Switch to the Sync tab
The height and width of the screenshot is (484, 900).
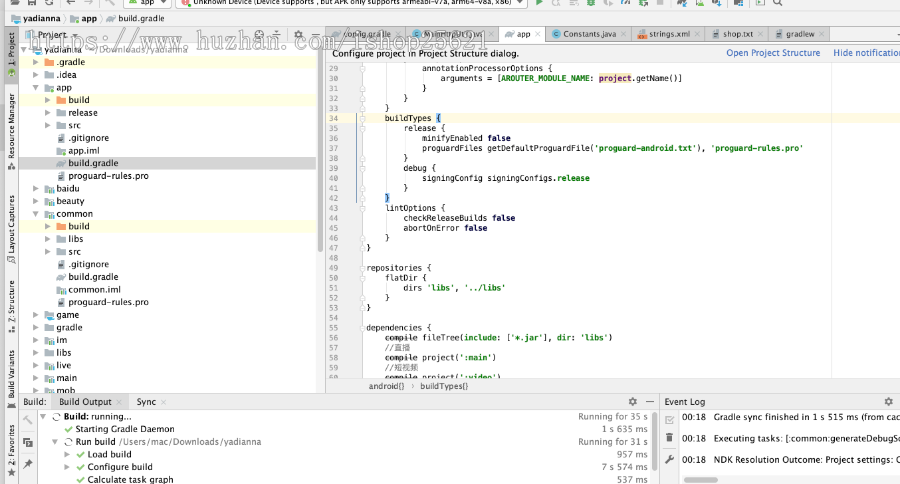(x=146, y=401)
